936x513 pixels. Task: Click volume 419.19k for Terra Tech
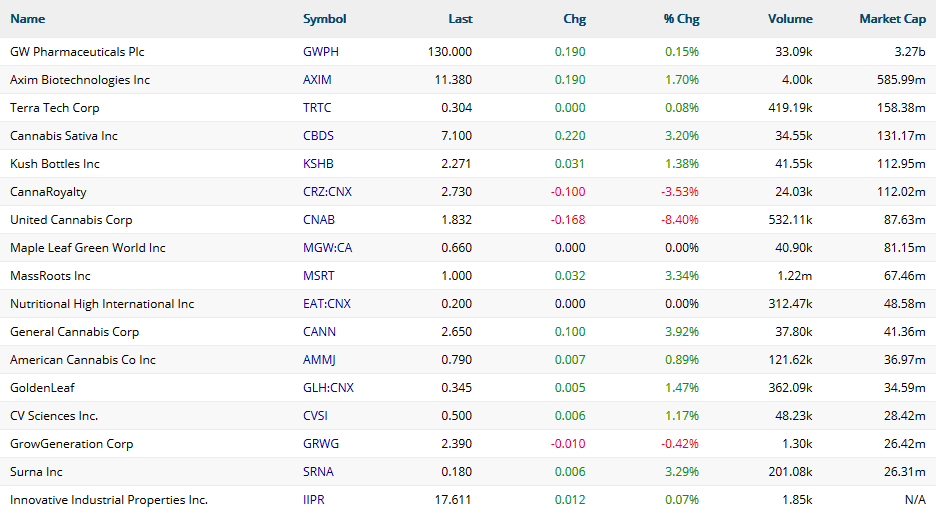tap(790, 108)
